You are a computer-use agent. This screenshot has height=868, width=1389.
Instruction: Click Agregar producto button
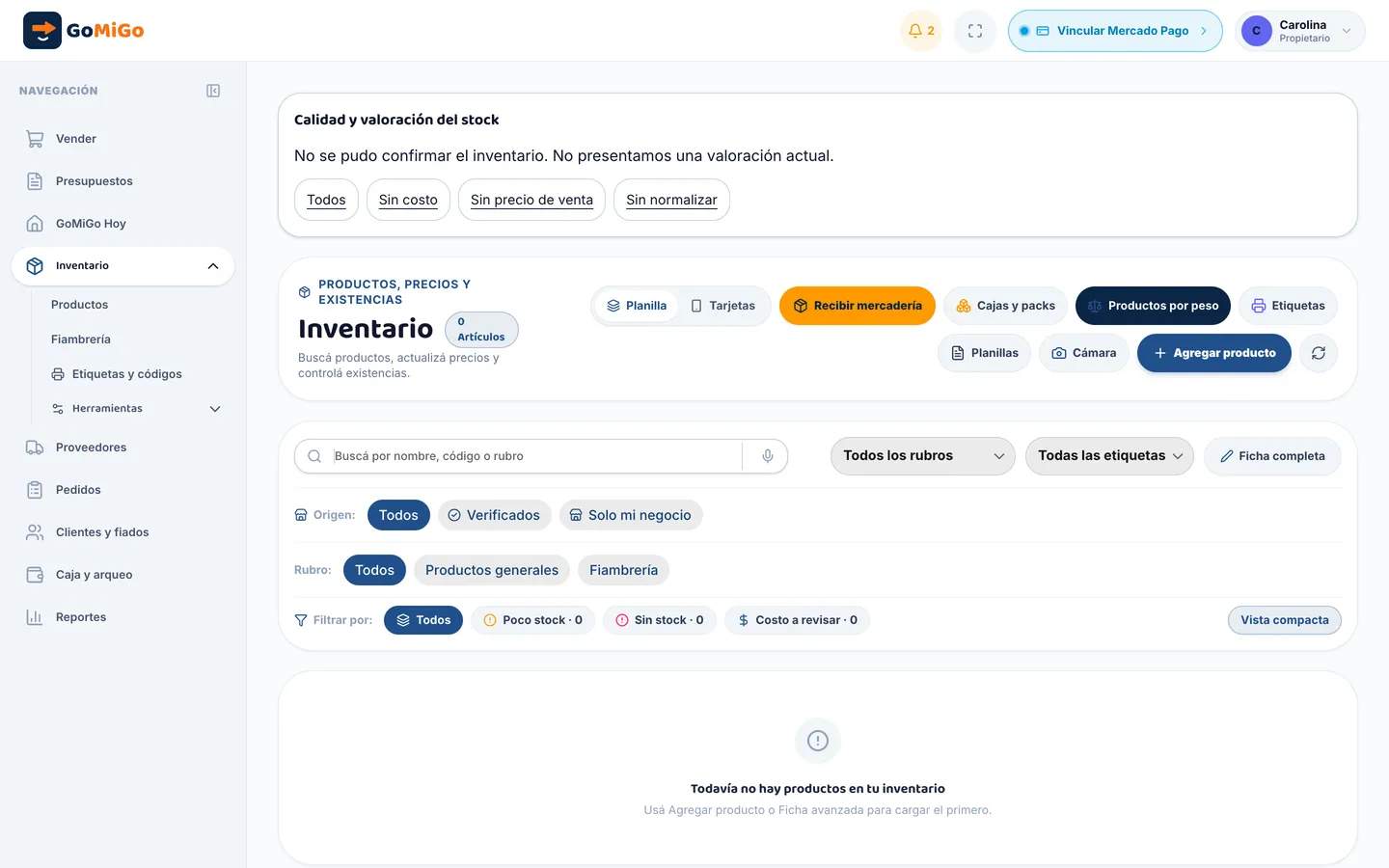pos(1214,353)
